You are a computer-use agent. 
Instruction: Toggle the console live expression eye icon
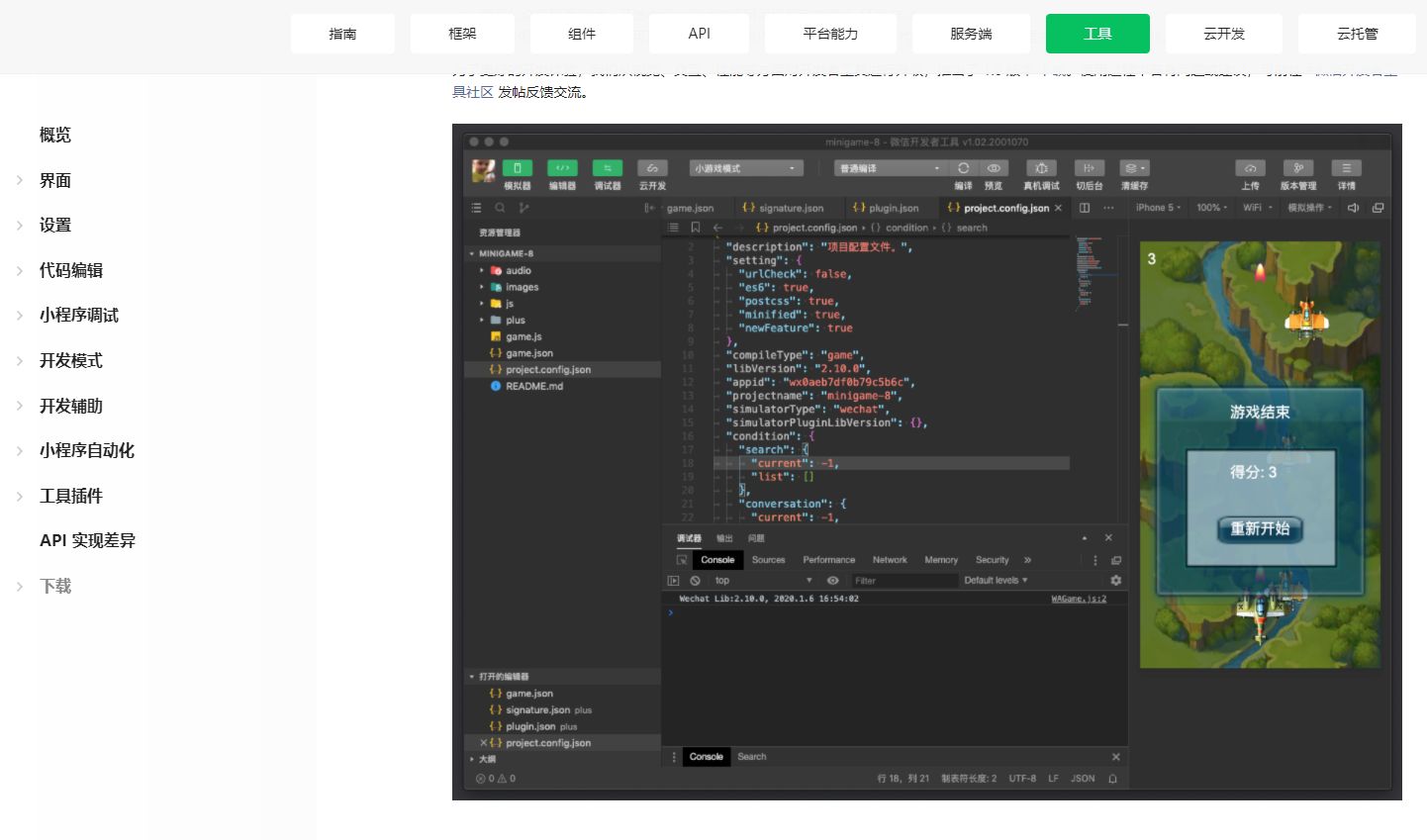[832, 581]
